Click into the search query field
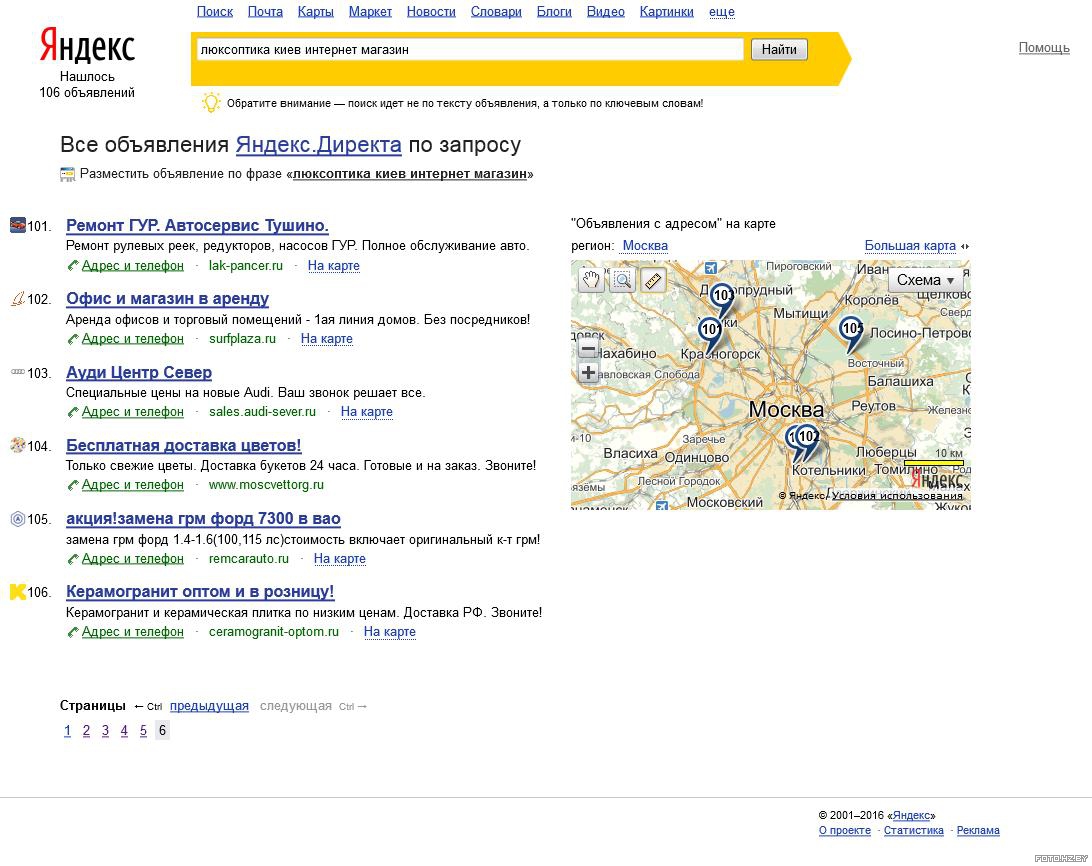 [471, 49]
